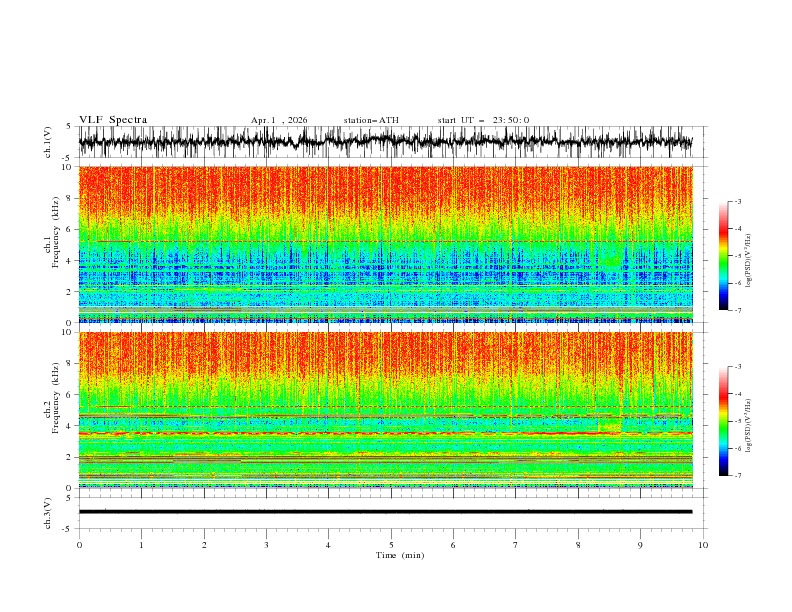
Task: Click inside the ch.1 spectrogram plot
Action: (385, 244)
